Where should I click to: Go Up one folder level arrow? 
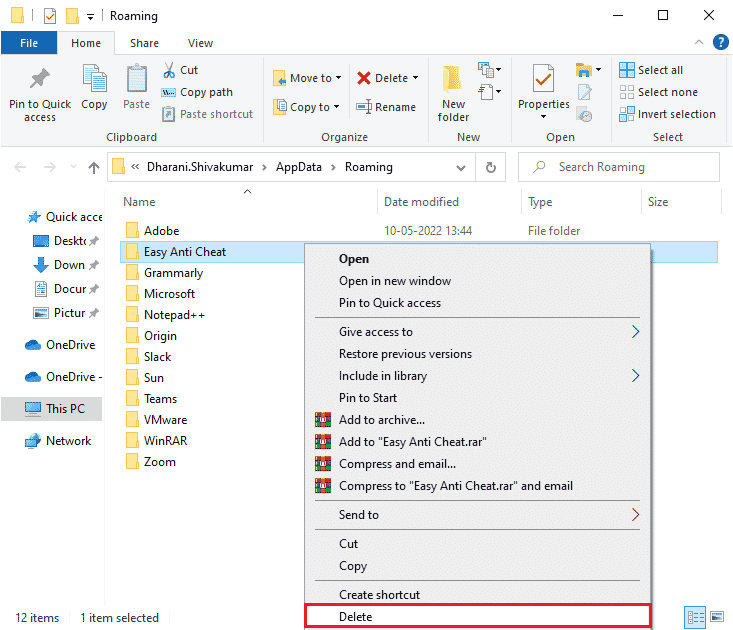pyautogui.click(x=94, y=167)
